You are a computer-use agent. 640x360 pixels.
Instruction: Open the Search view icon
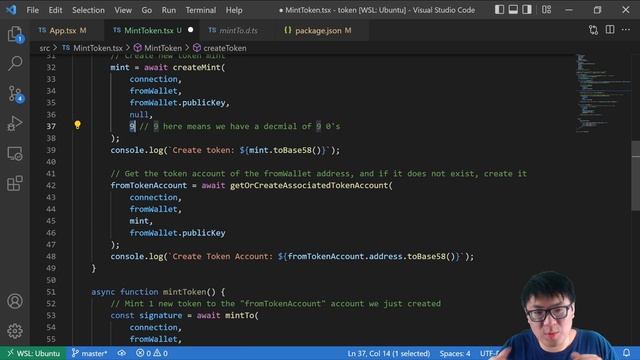click(x=15, y=63)
